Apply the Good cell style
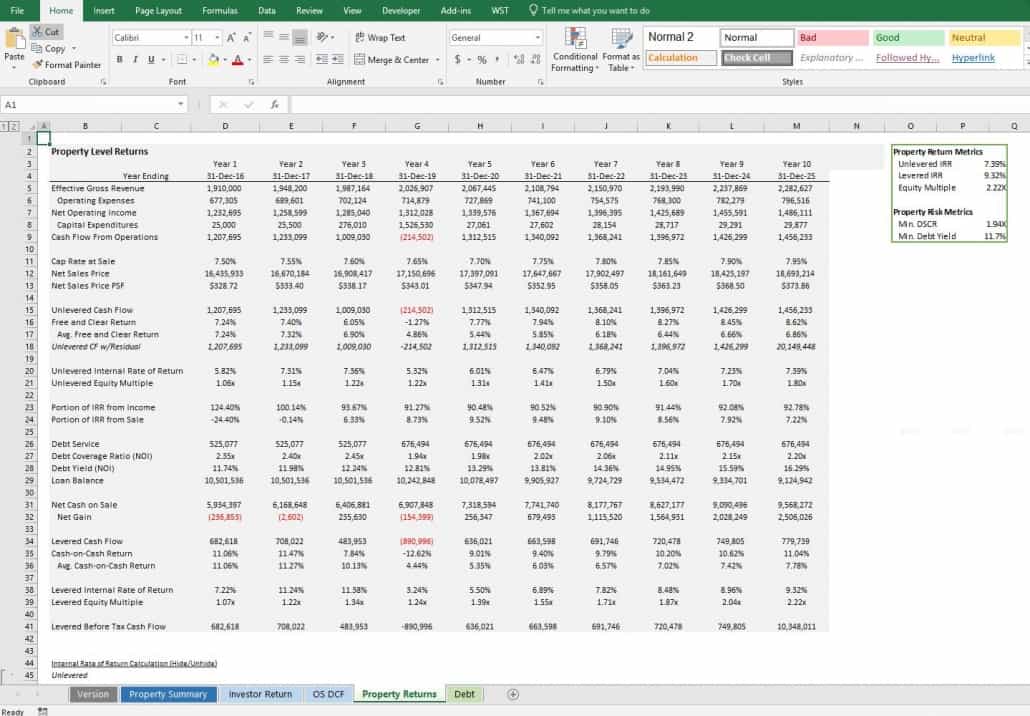This screenshot has width=1030, height=716. tap(909, 38)
